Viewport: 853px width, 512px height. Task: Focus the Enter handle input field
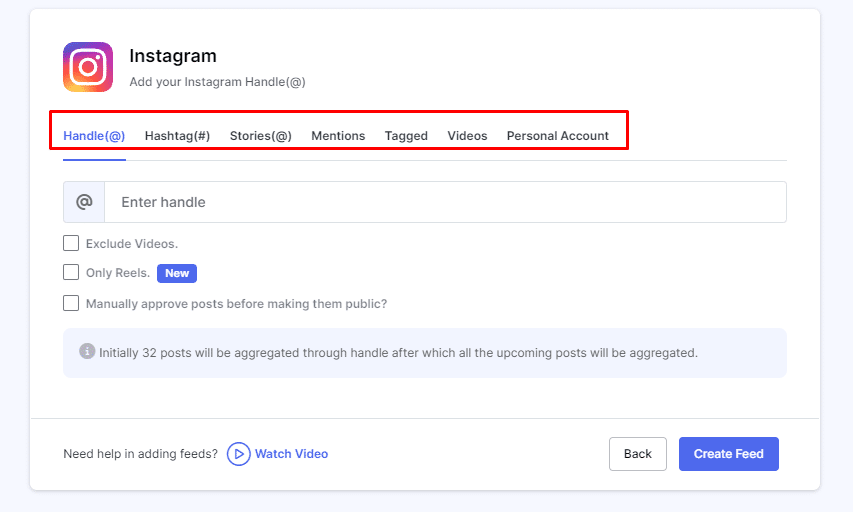coord(445,202)
